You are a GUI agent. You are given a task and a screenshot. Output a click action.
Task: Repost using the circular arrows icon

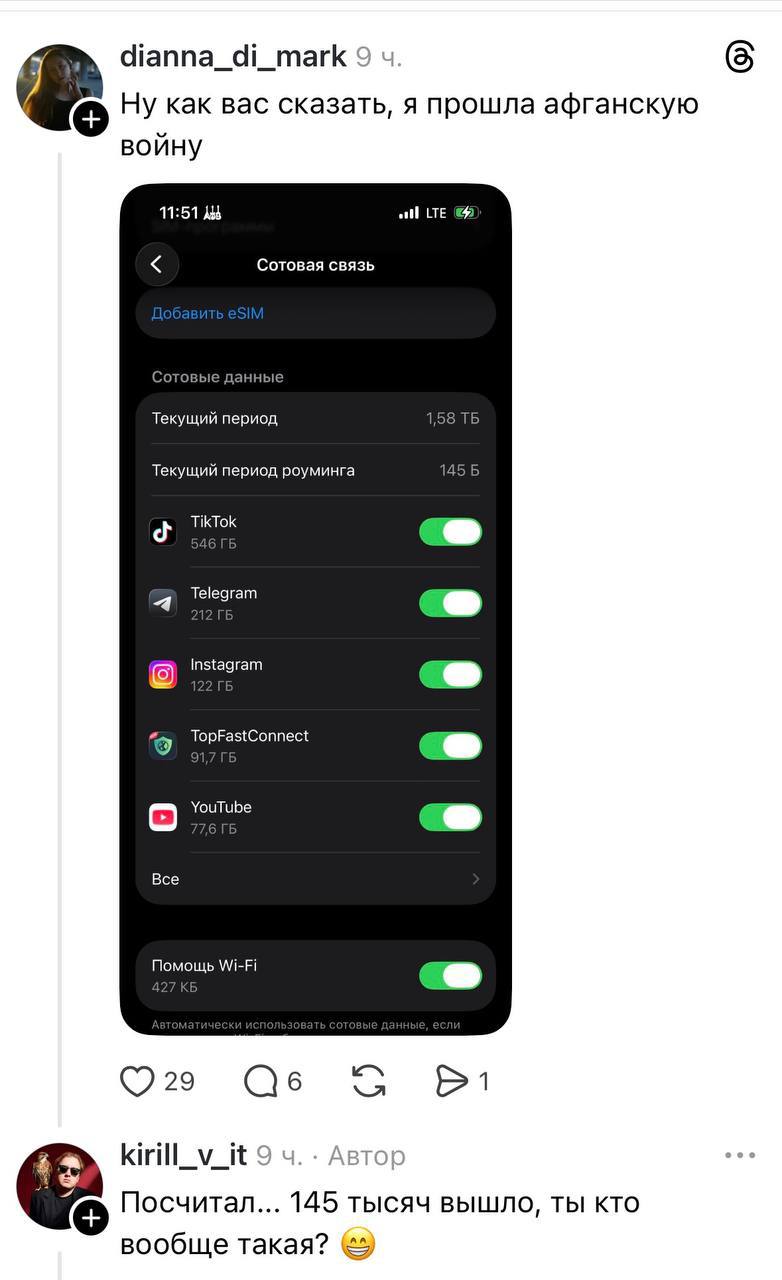tap(369, 1081)
